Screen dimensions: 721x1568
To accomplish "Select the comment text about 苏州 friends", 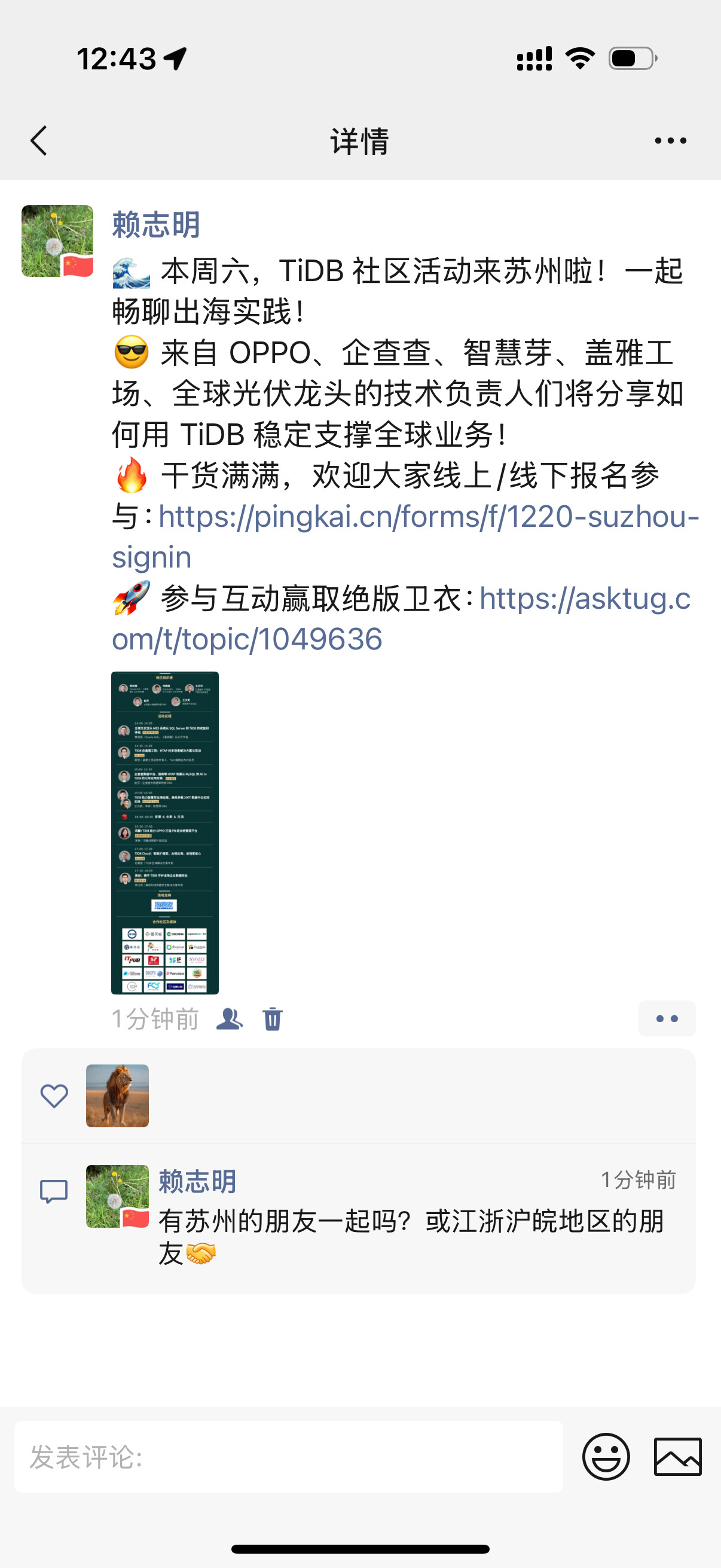I will click(411, 1237).
